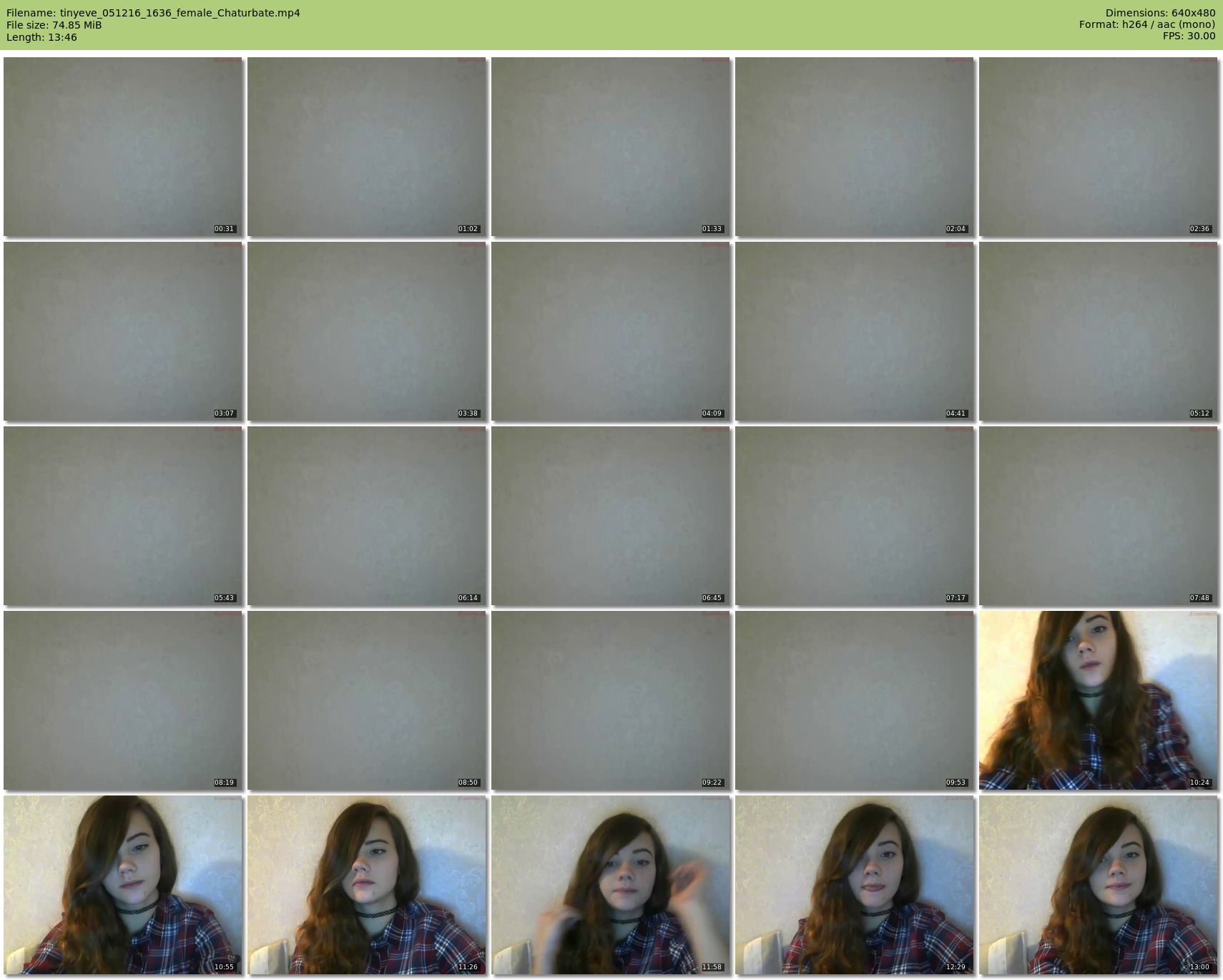Select the webcam frame at 10:55
Screen dimensions: 1223x980
tap(123, 885)
